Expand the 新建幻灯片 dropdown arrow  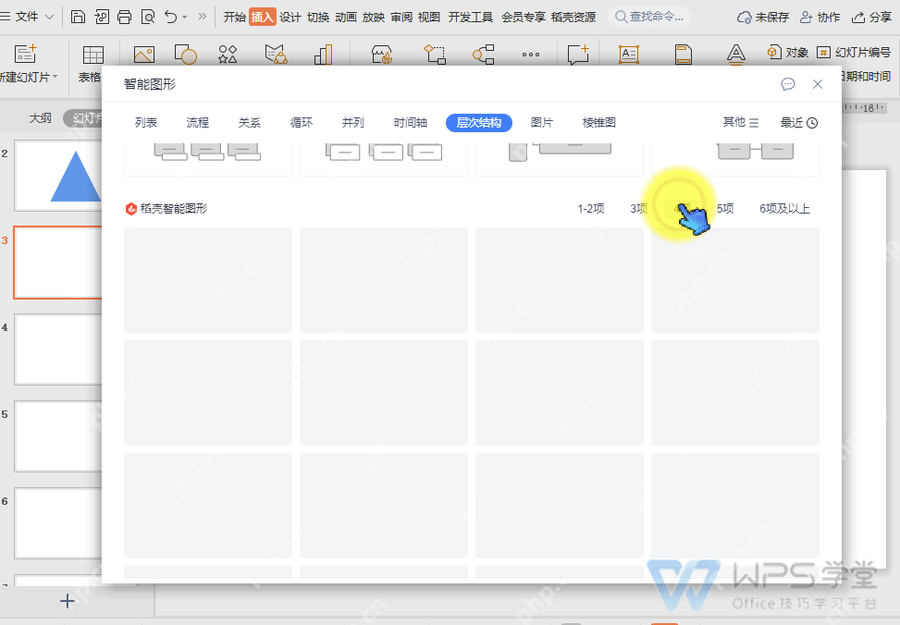(55, 76)
